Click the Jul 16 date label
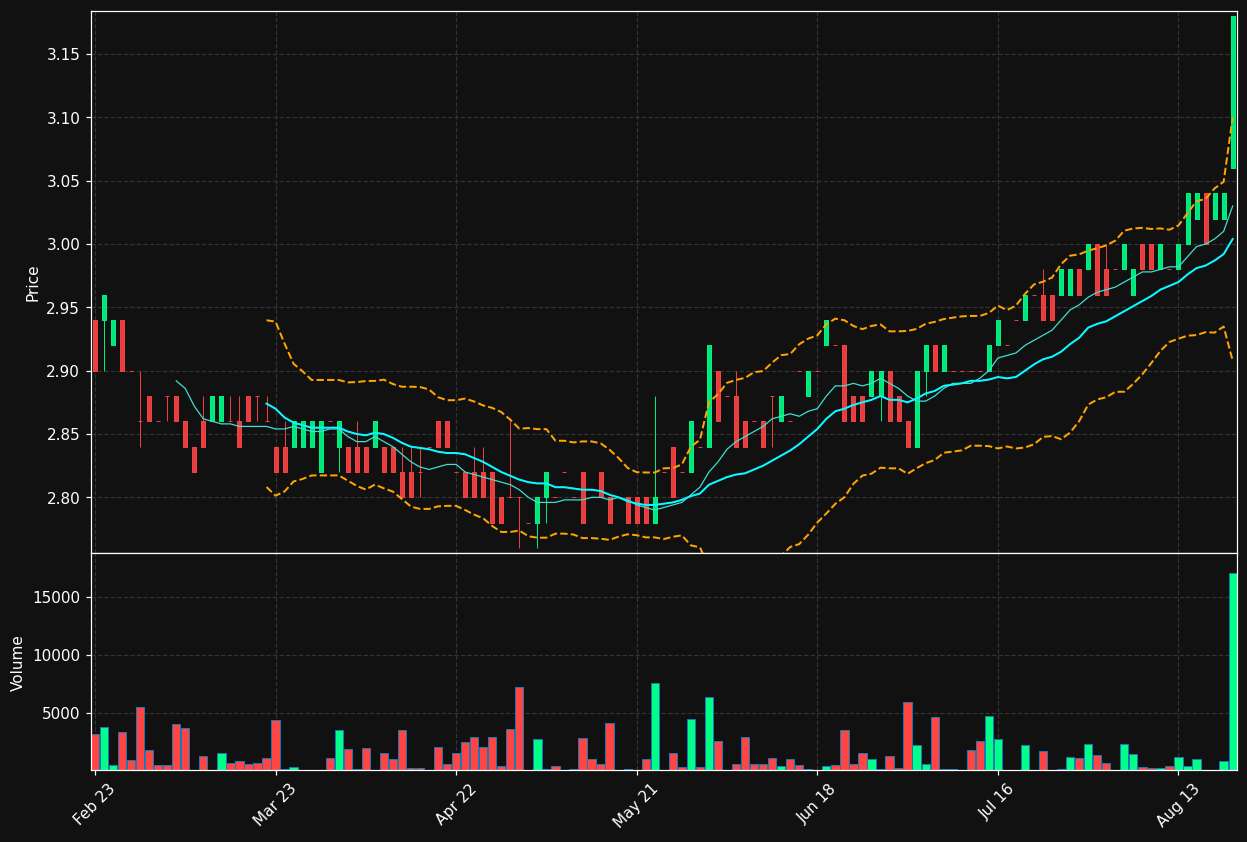Screen dimensions: 1247x842 pyautogui.click(x=997, y=804)
